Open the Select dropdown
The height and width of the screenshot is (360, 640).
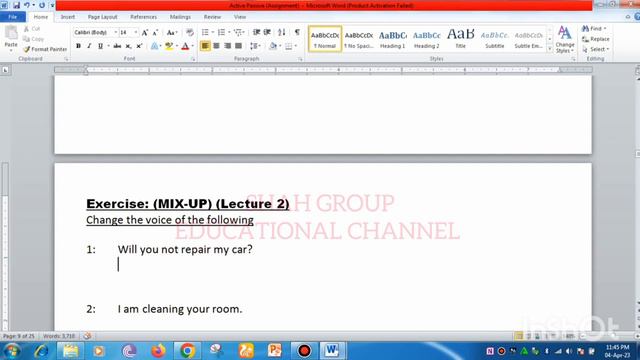pos(596,49)
